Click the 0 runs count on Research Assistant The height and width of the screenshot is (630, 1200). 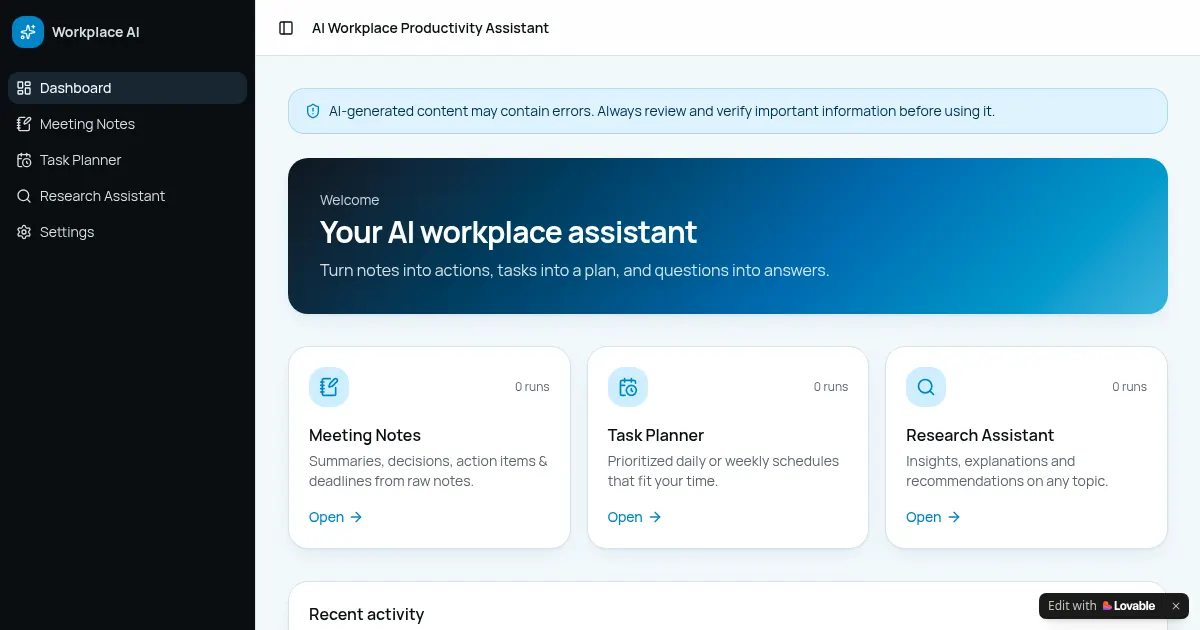pos(1130,387)
